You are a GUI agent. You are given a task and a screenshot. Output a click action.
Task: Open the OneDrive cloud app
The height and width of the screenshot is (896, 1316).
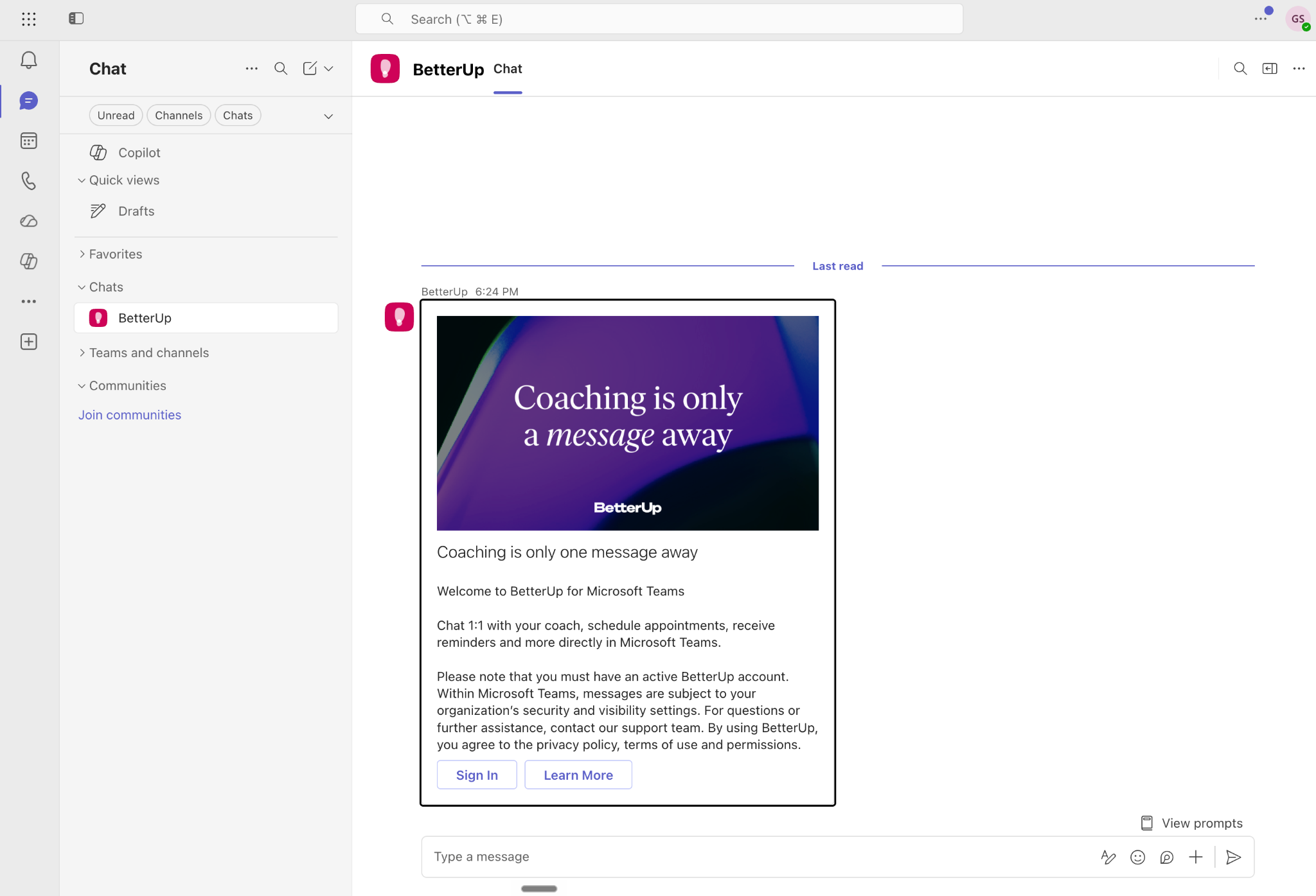coord(29,222)
